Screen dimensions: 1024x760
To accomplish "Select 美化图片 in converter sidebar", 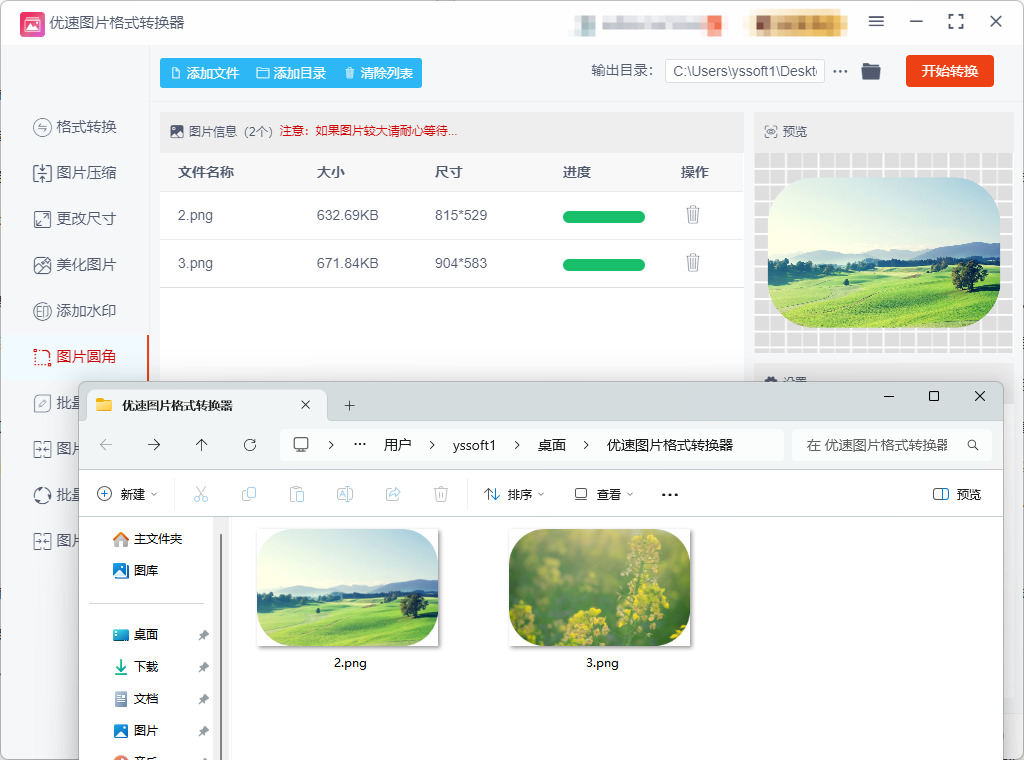I will point(75,265).
